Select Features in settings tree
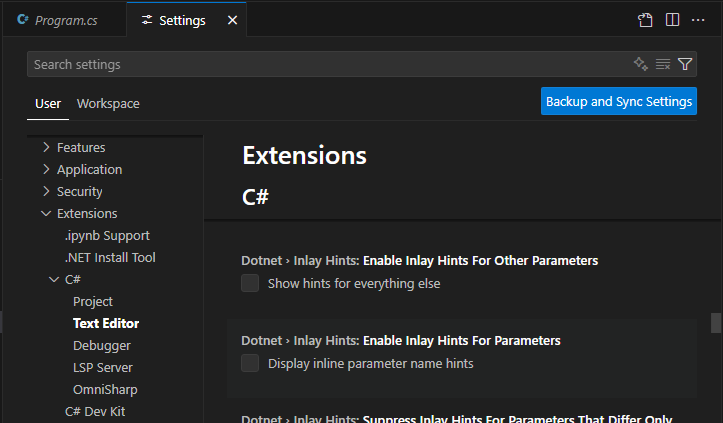 click(x=81, y=148)
